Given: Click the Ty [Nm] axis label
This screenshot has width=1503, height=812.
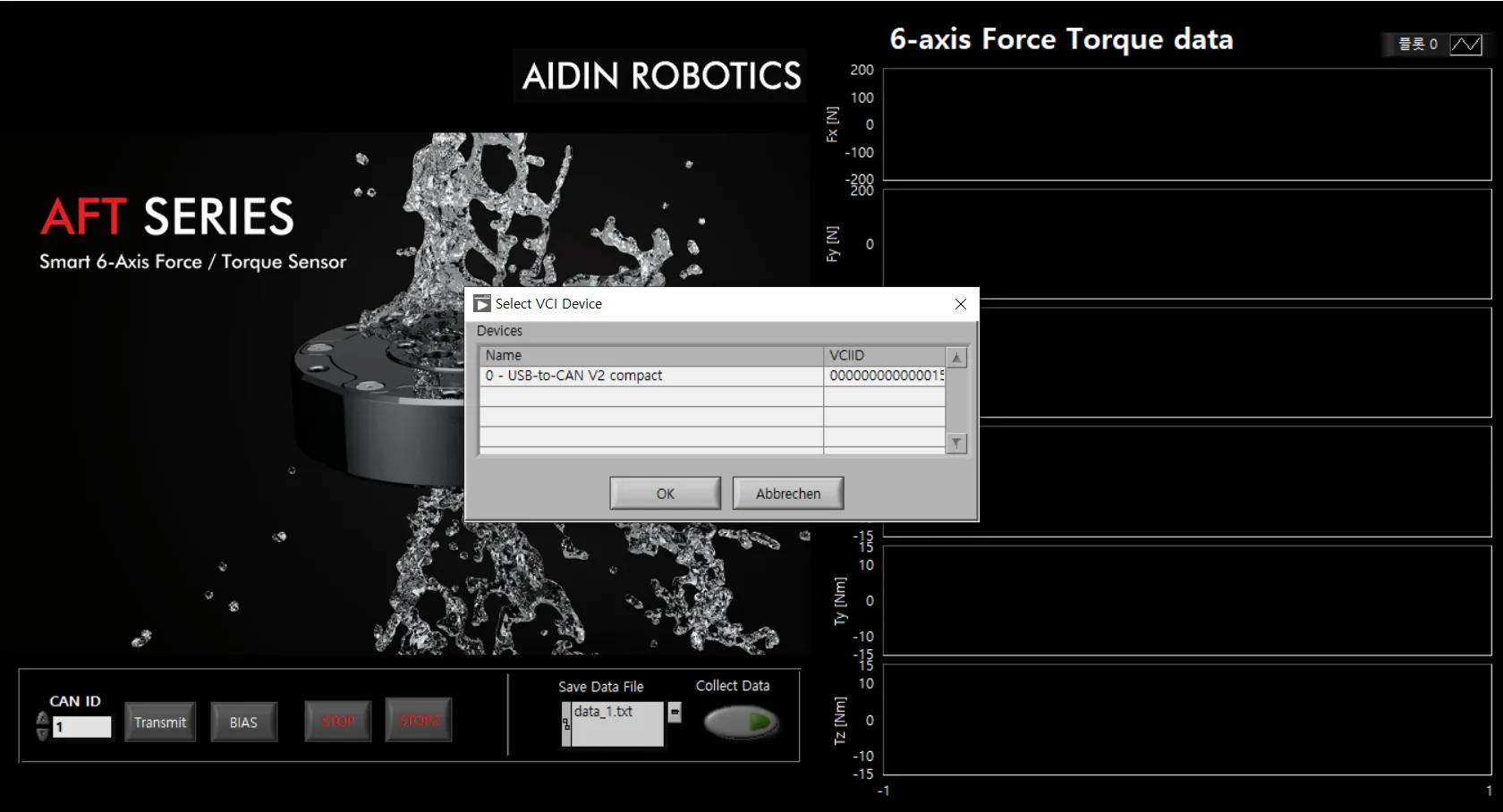Looking at the screenshot, I should pos(840,601).
